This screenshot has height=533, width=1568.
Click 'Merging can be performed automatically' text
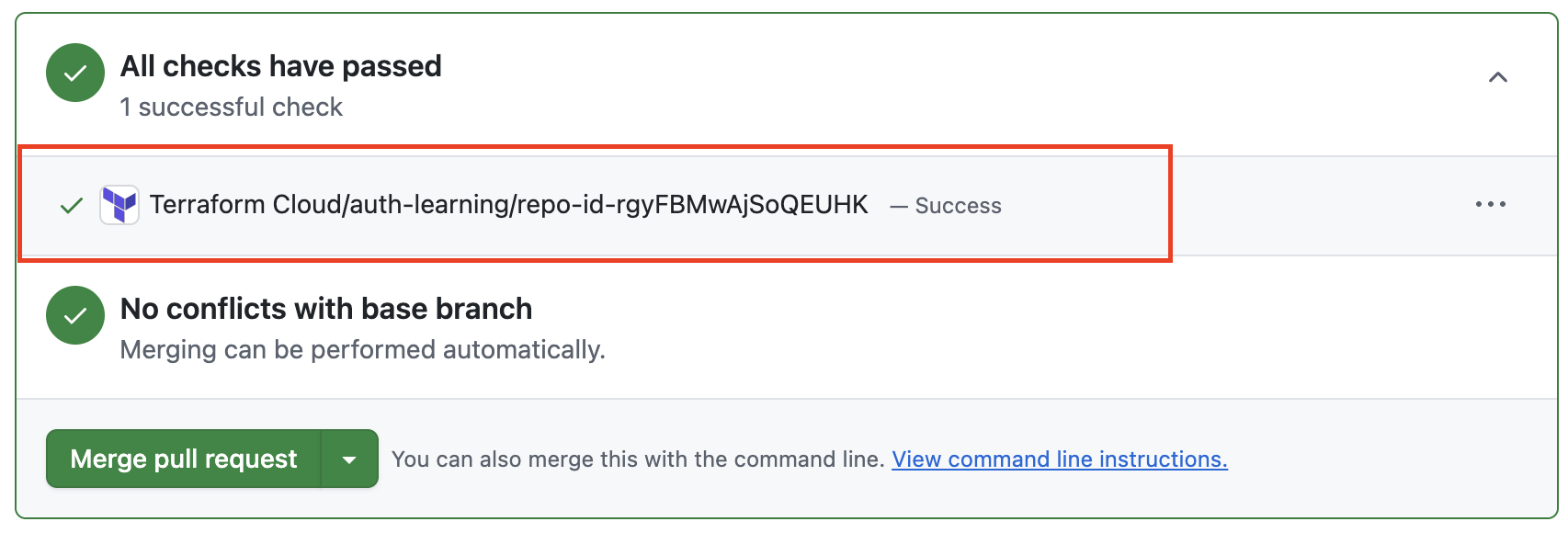pyautogui.click(x=362, y=350)
